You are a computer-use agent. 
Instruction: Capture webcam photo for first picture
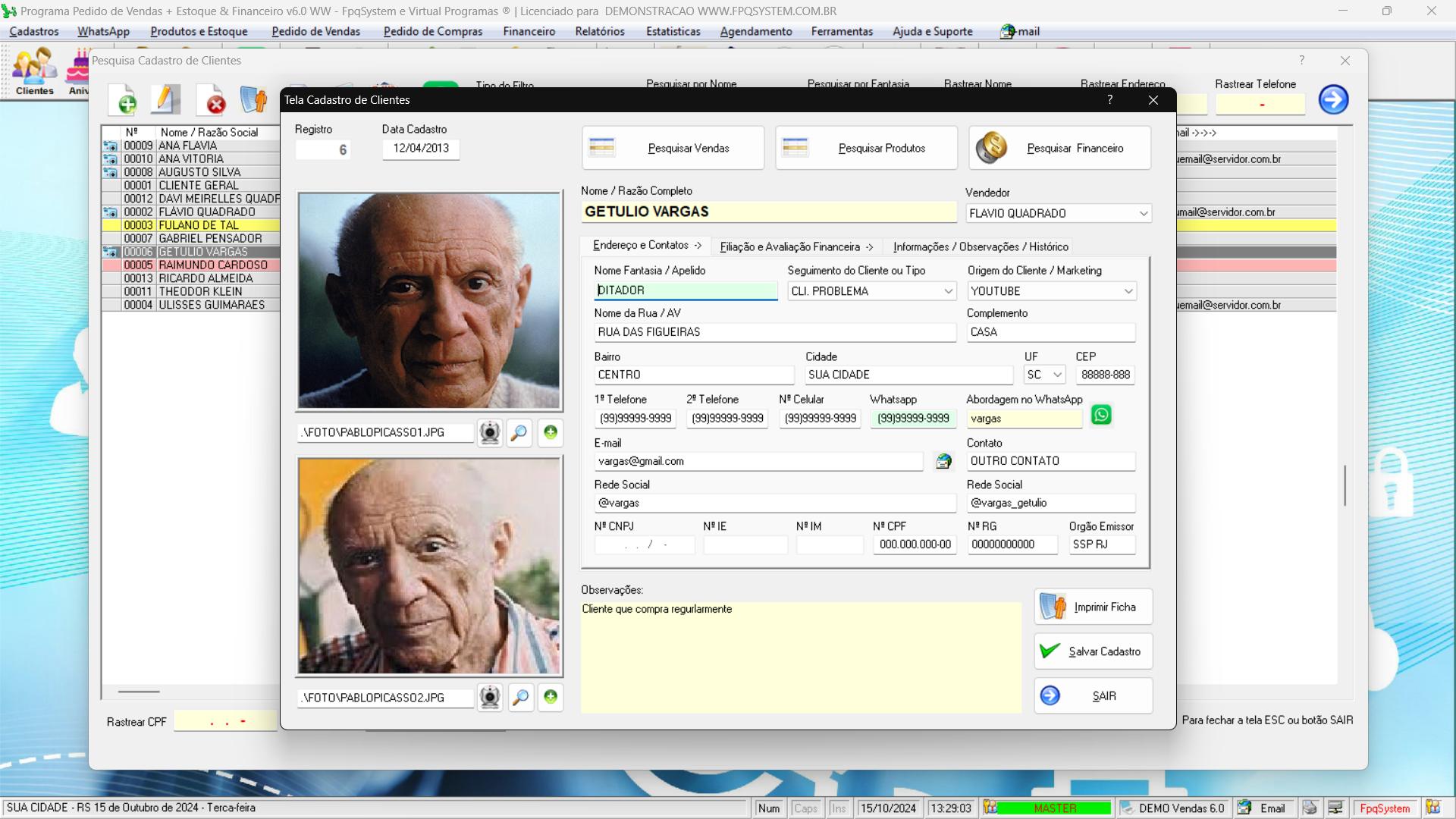[490, 432]
